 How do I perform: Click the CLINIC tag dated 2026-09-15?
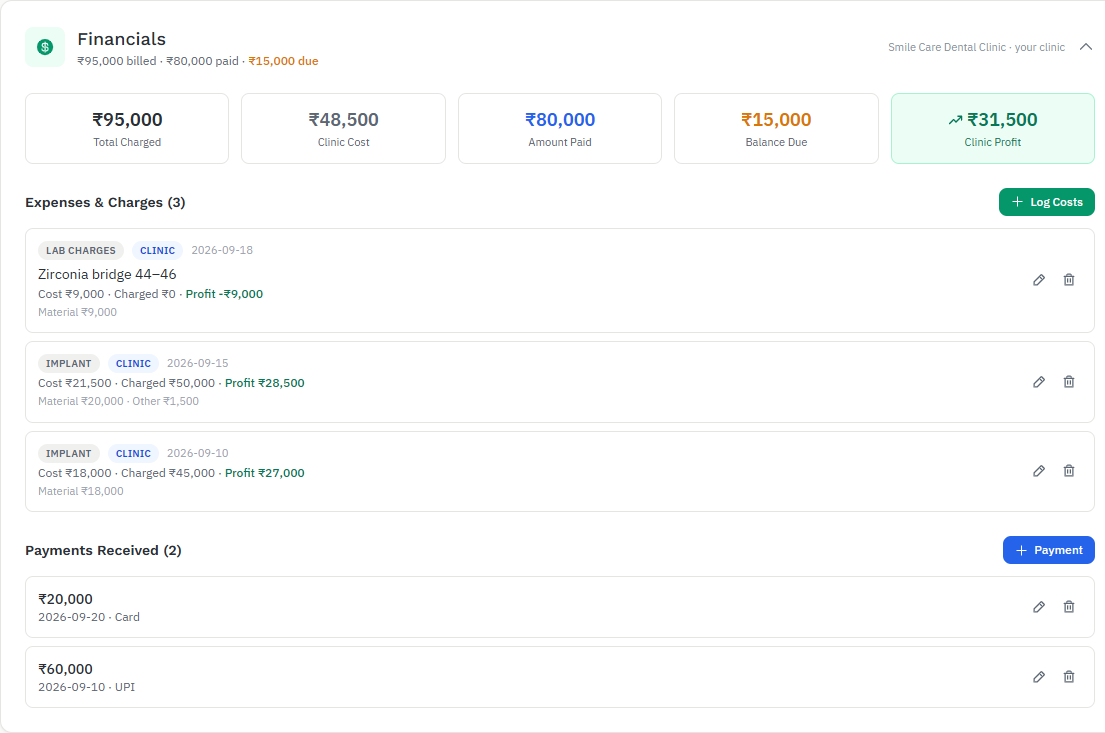133,364
